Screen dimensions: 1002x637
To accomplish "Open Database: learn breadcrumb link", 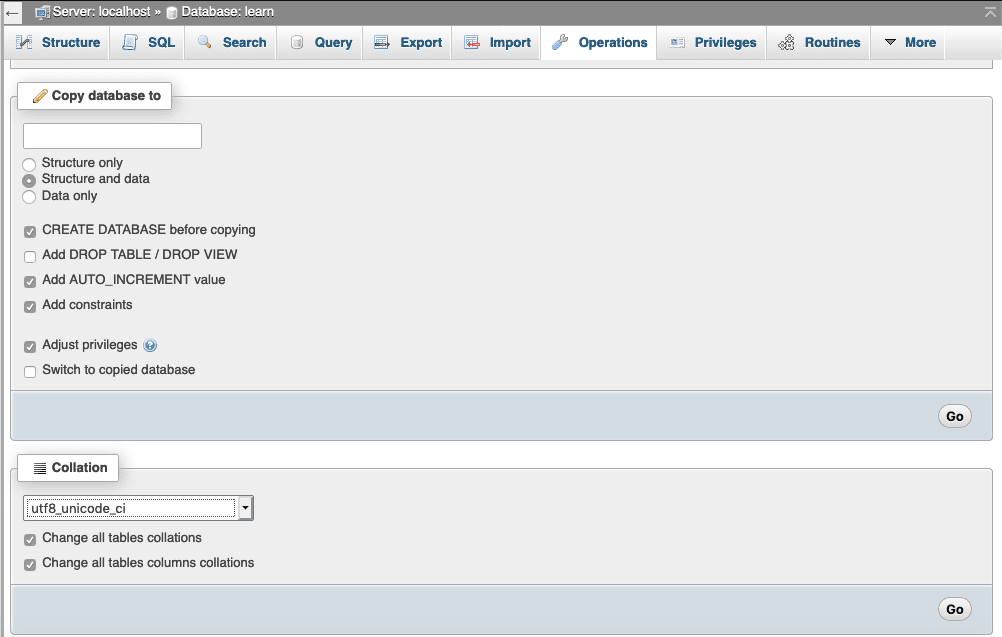I will pos(227,12).
